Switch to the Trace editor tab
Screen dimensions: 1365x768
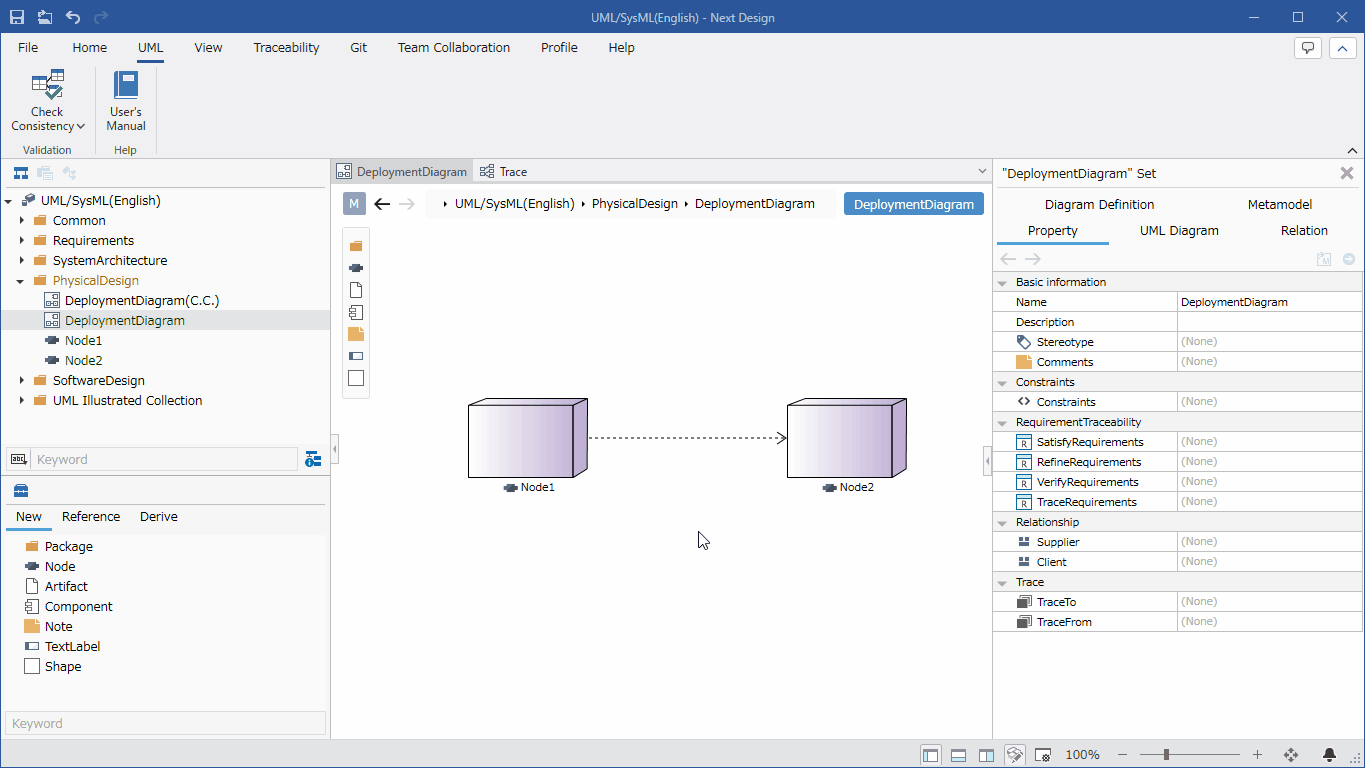click(x=503, y=172)
